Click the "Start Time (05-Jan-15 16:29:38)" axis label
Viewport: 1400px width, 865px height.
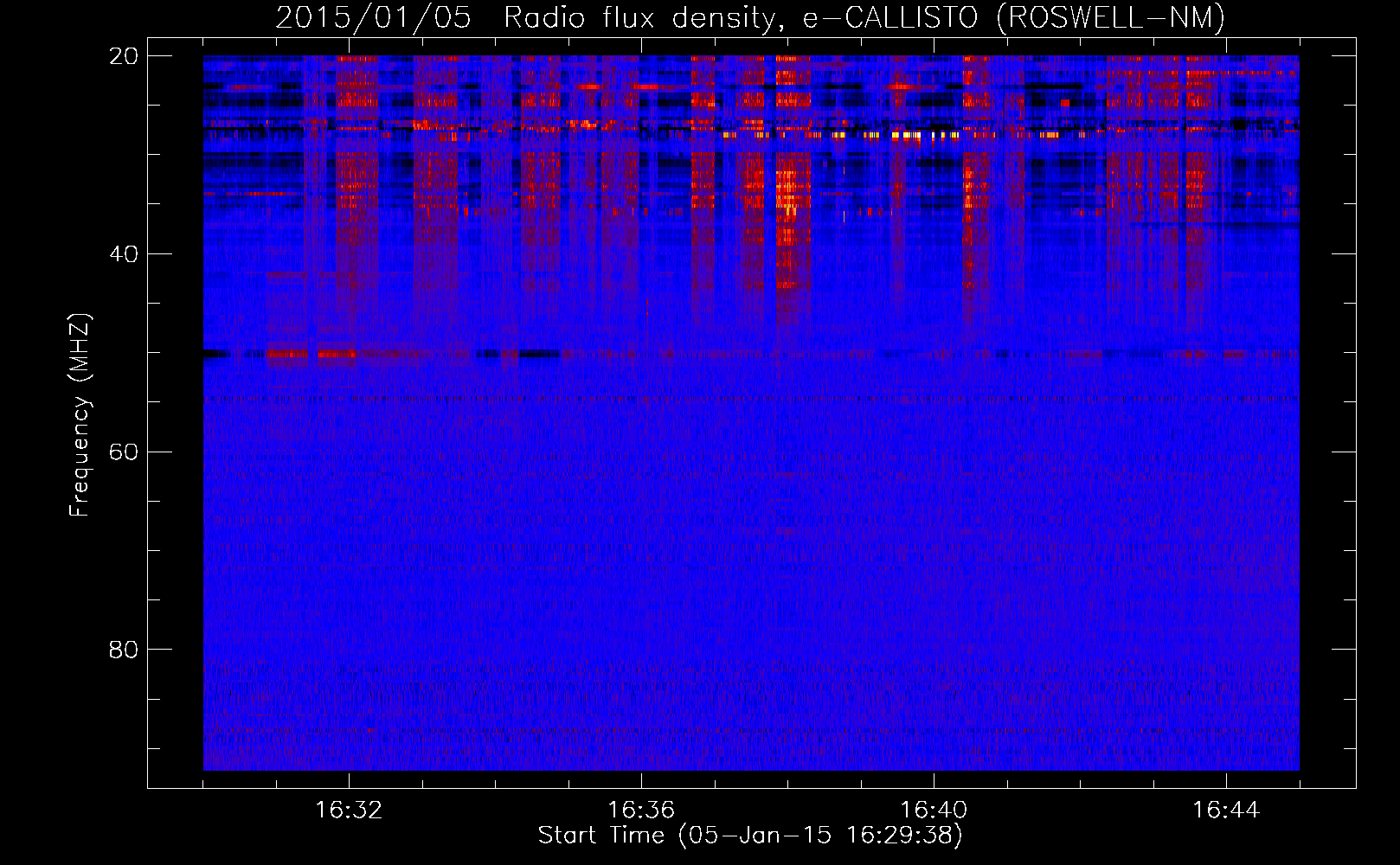point(750,836)
